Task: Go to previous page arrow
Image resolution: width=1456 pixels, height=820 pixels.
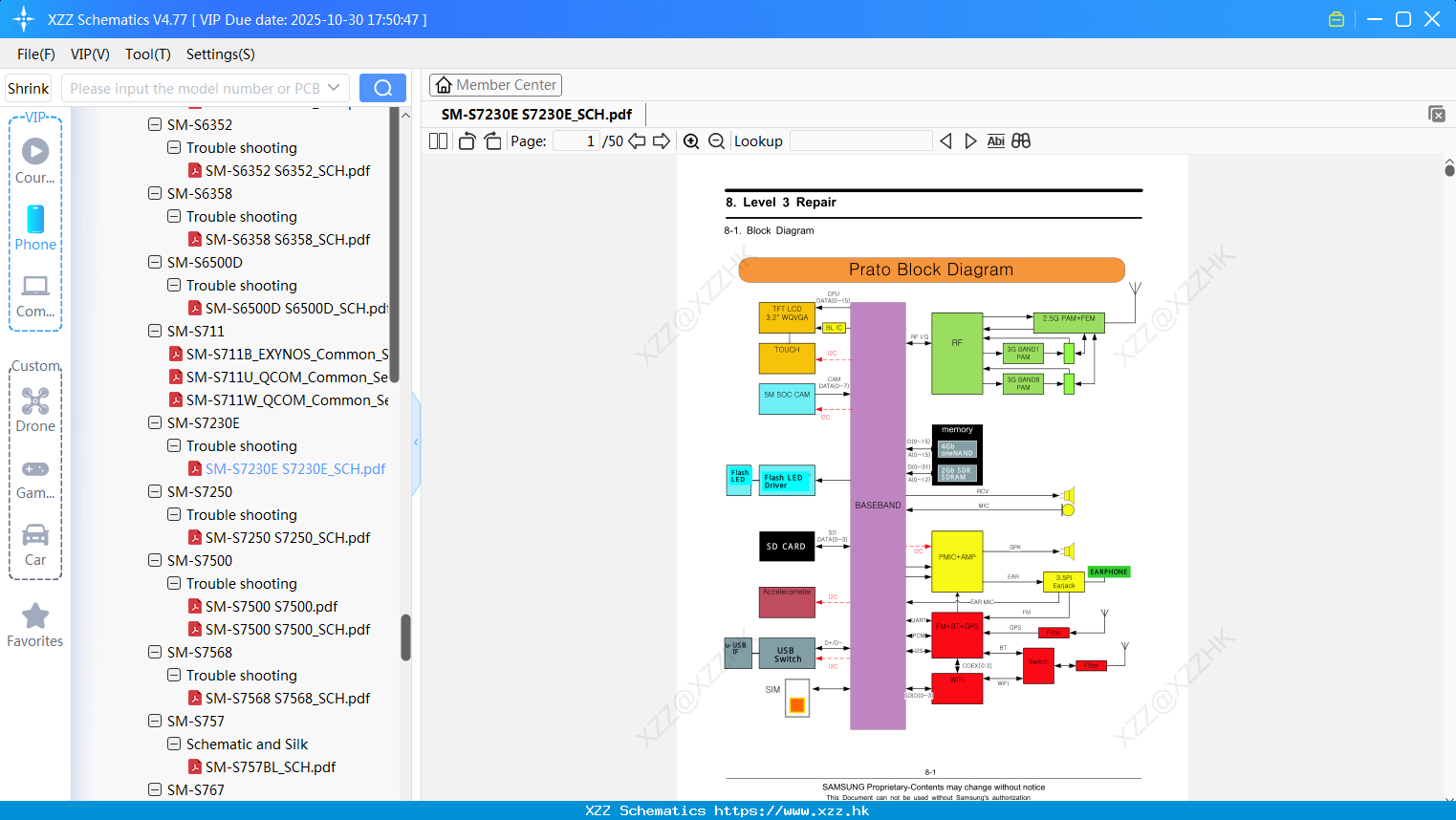Action: (637, 140)
